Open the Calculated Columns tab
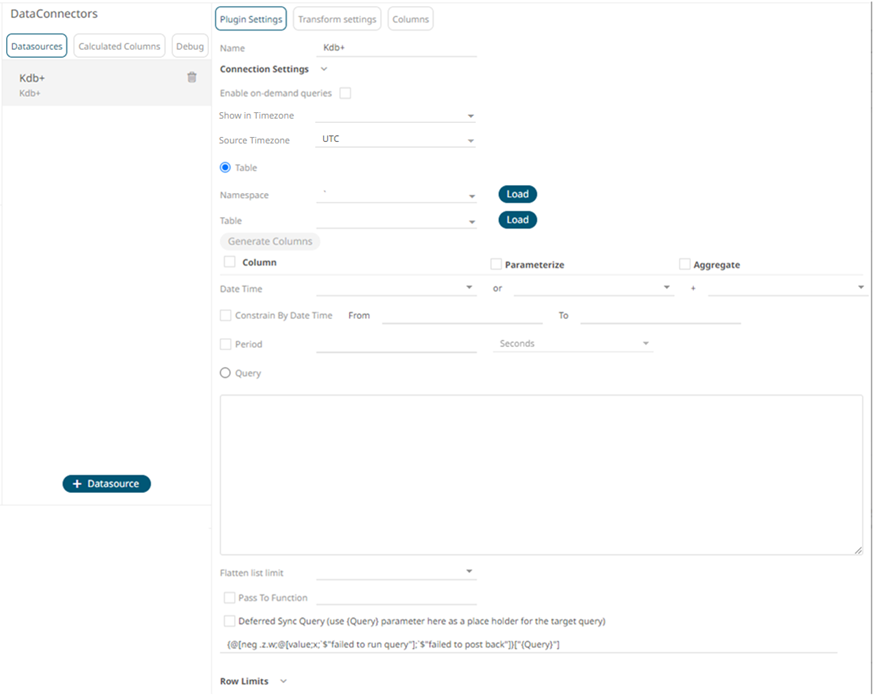The image size is (876, 698). (119, 46)
